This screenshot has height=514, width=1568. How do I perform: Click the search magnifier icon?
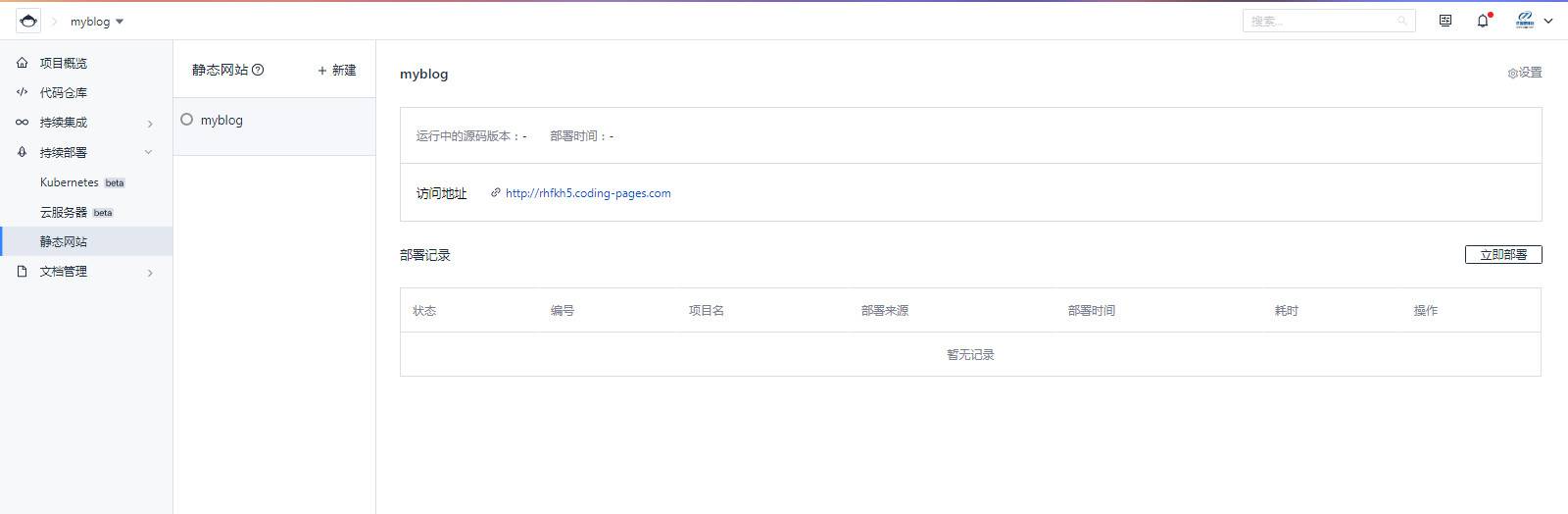point(1402,21)
